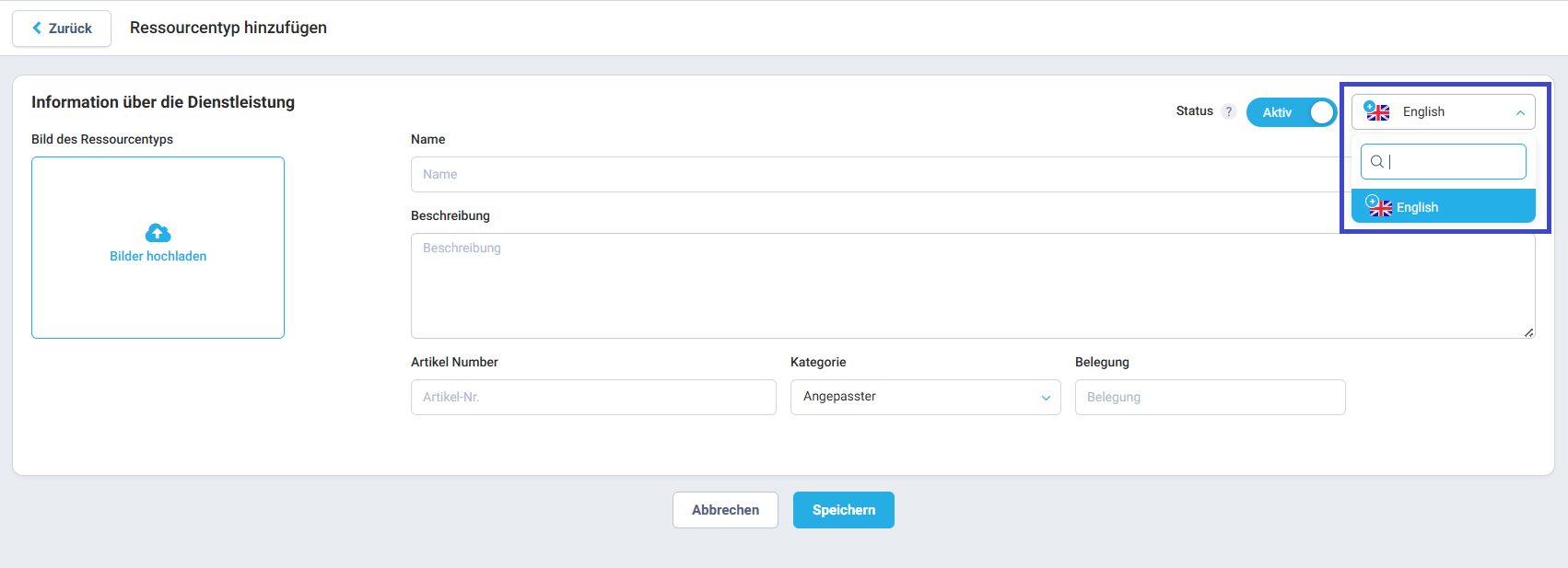Viewport: 1568px width, 568px height.
Task: Click the Zurück back button
Action: 62,29
